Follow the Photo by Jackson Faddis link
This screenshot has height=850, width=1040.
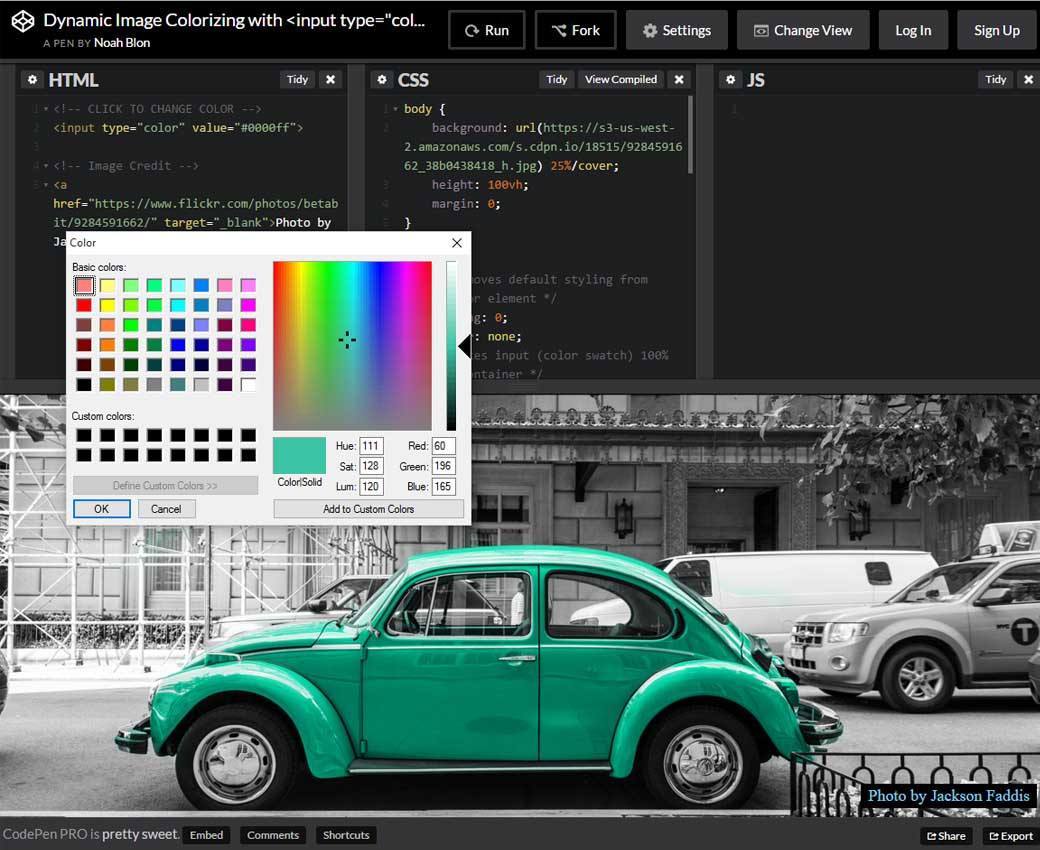point(947,796)
